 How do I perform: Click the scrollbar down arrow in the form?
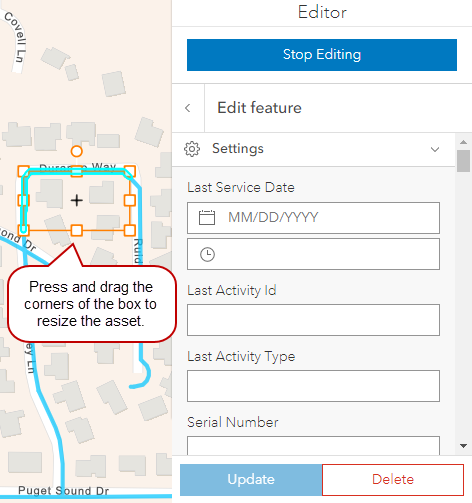click(463, 446)
